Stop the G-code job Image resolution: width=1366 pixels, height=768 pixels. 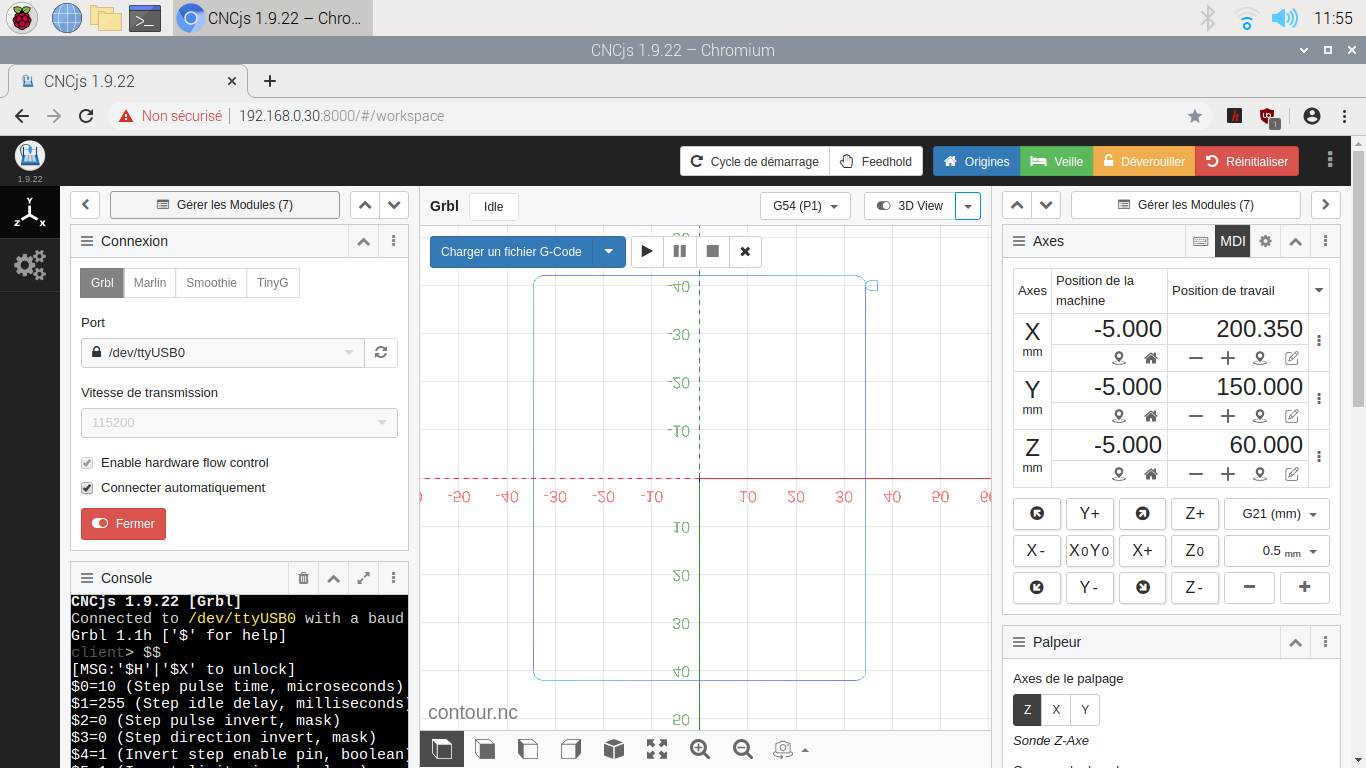tap(713, 252)
